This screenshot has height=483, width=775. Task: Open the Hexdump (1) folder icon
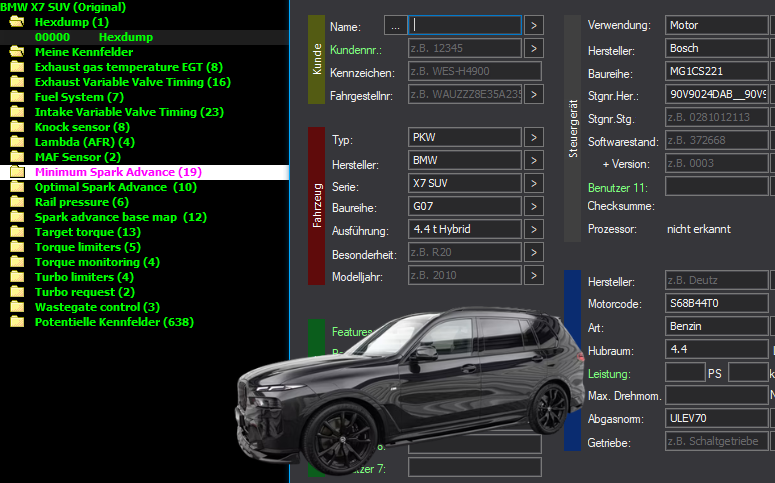(x=17, y=22)
